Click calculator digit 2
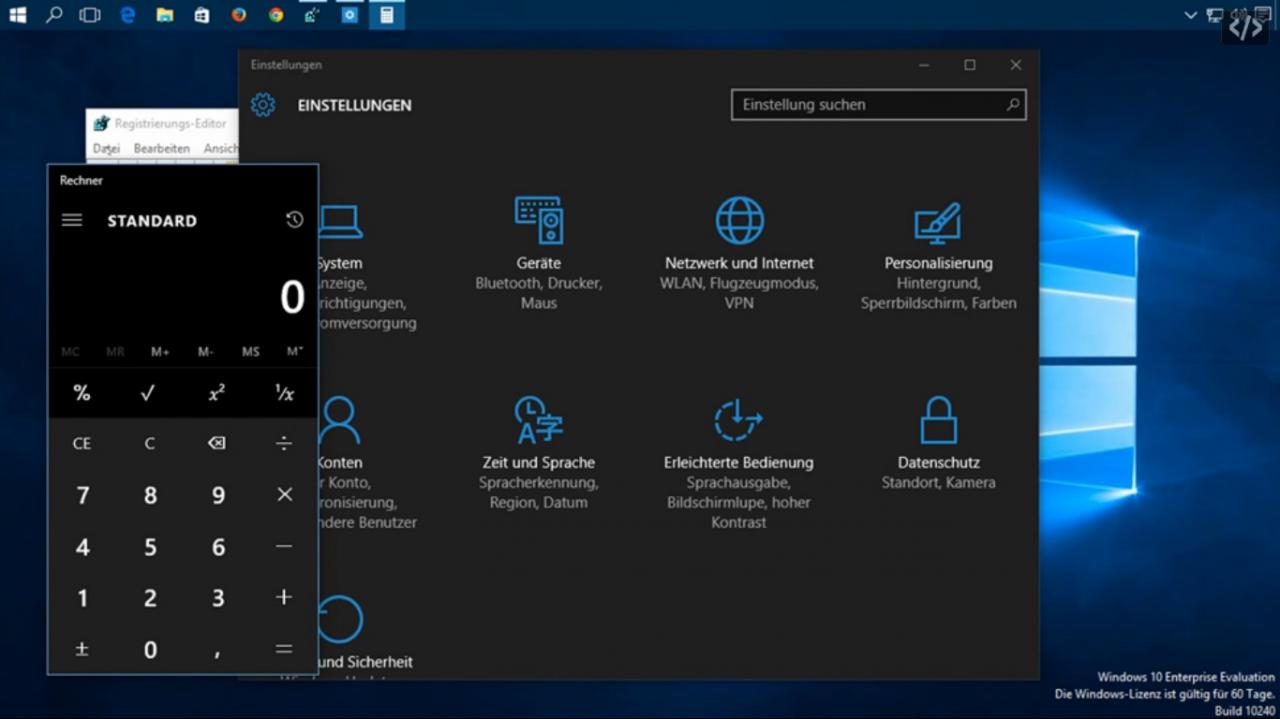 click(149, 597)
